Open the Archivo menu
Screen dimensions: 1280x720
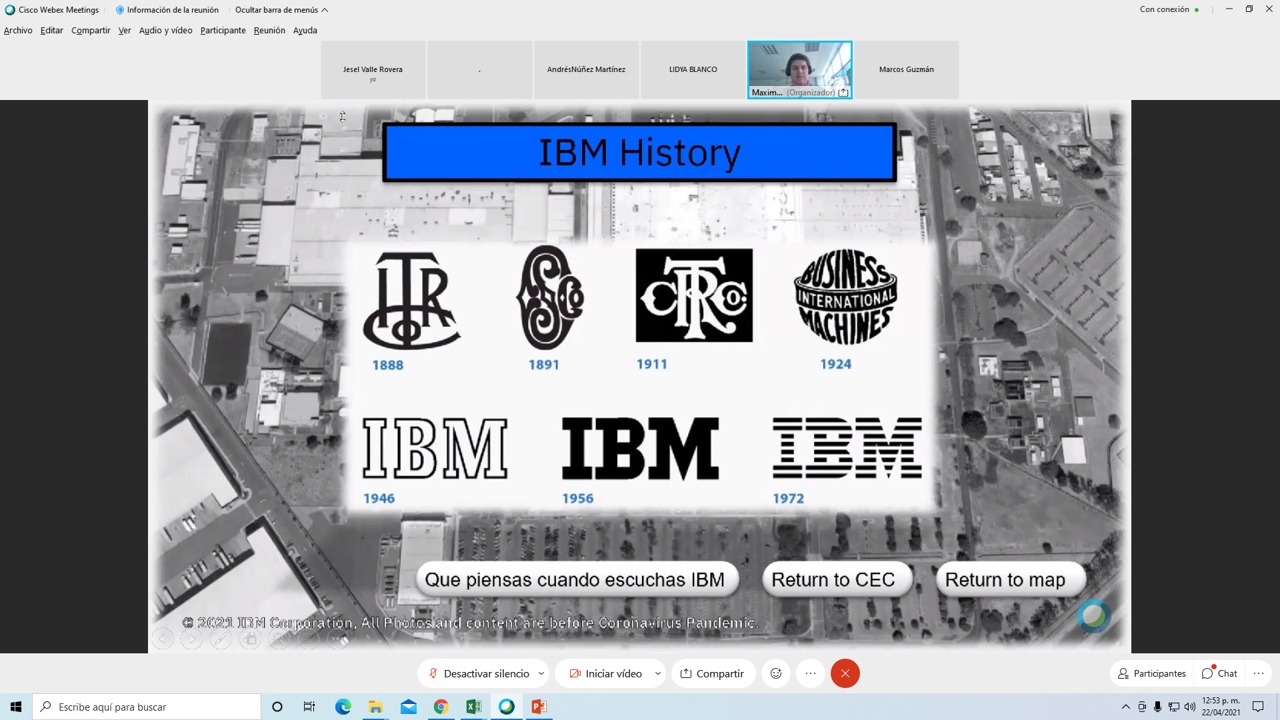pyautogui.click(x=18, y=30)
